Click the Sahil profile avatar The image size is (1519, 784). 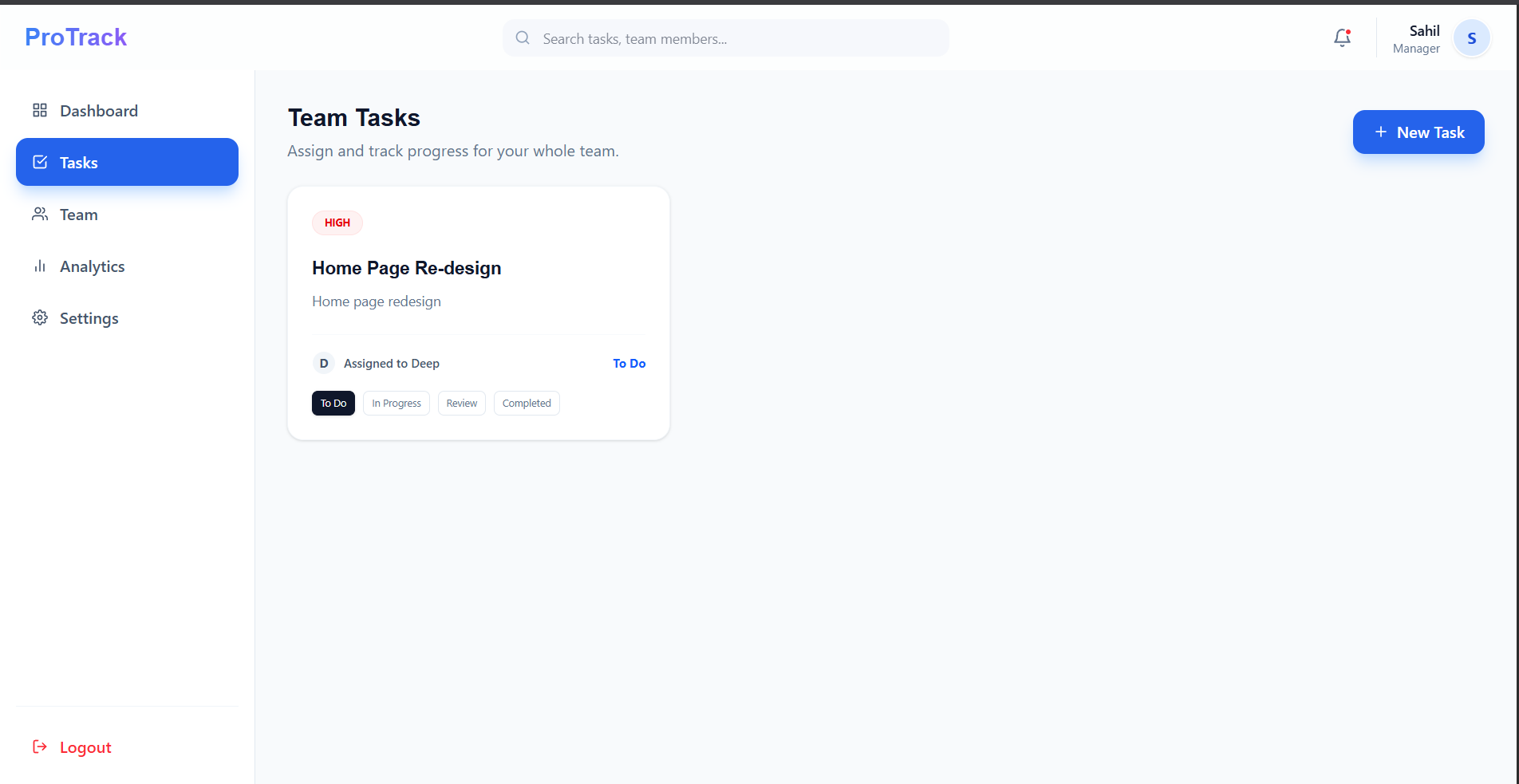(x=1471, y=38)
